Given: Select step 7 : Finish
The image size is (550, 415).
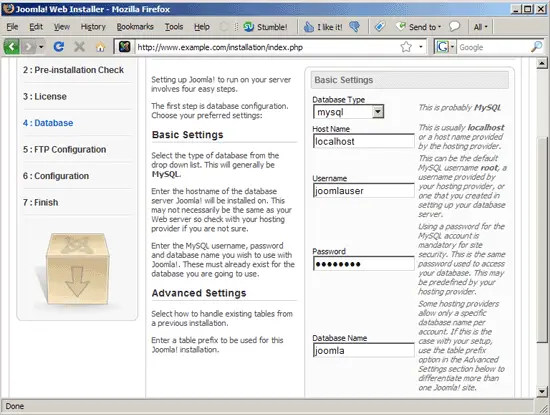Looking at the screenshot, I should [40, 202].
